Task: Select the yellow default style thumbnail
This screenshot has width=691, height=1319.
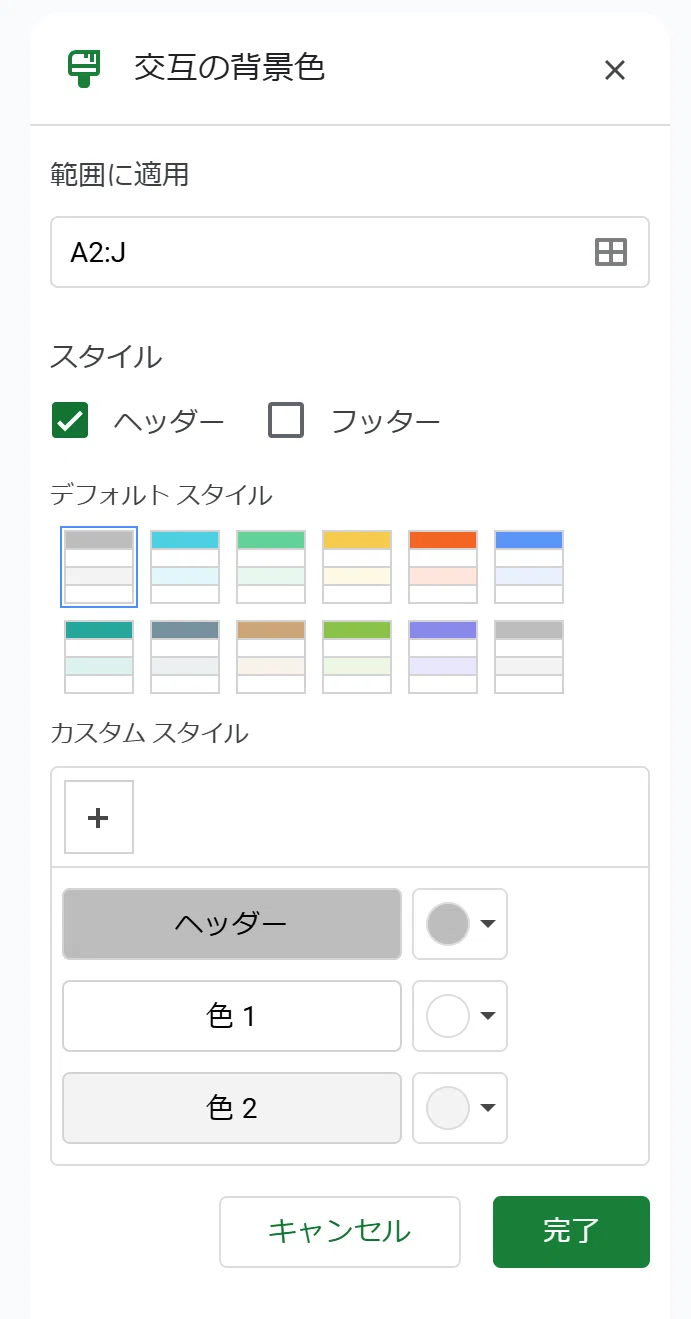Action: [x=357, y=567]
